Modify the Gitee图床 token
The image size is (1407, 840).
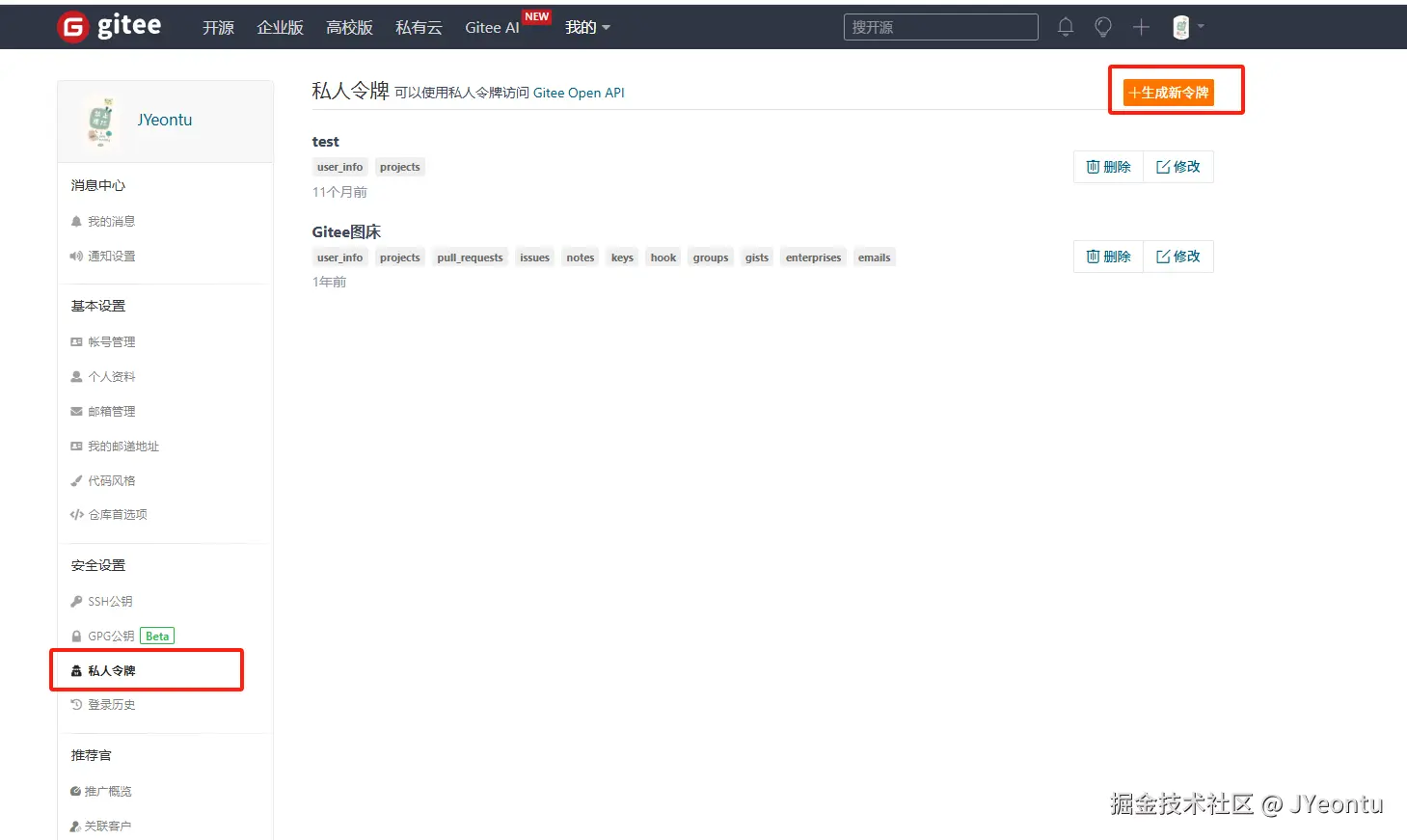tap(1178, 257)
